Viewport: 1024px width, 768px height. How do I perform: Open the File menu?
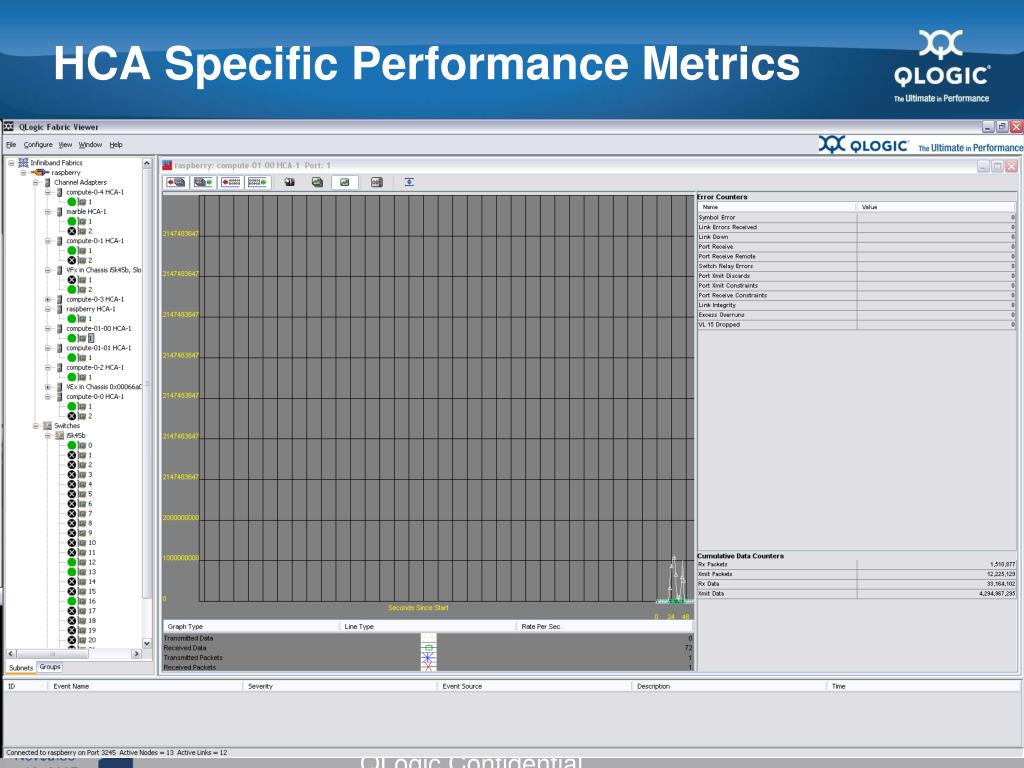(x=11, y=144)
